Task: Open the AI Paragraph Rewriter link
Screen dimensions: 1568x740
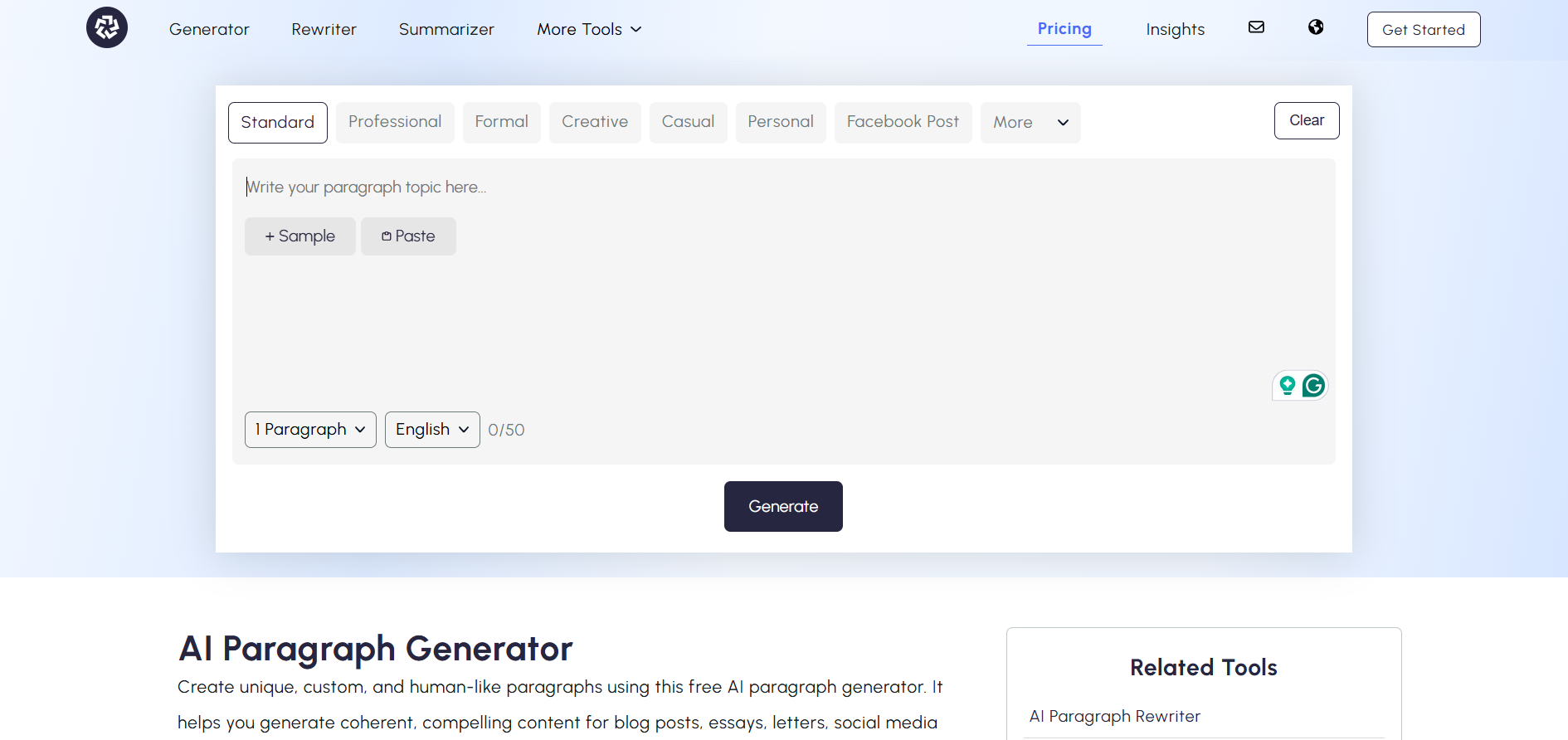Action: (x=1114, y=716)
